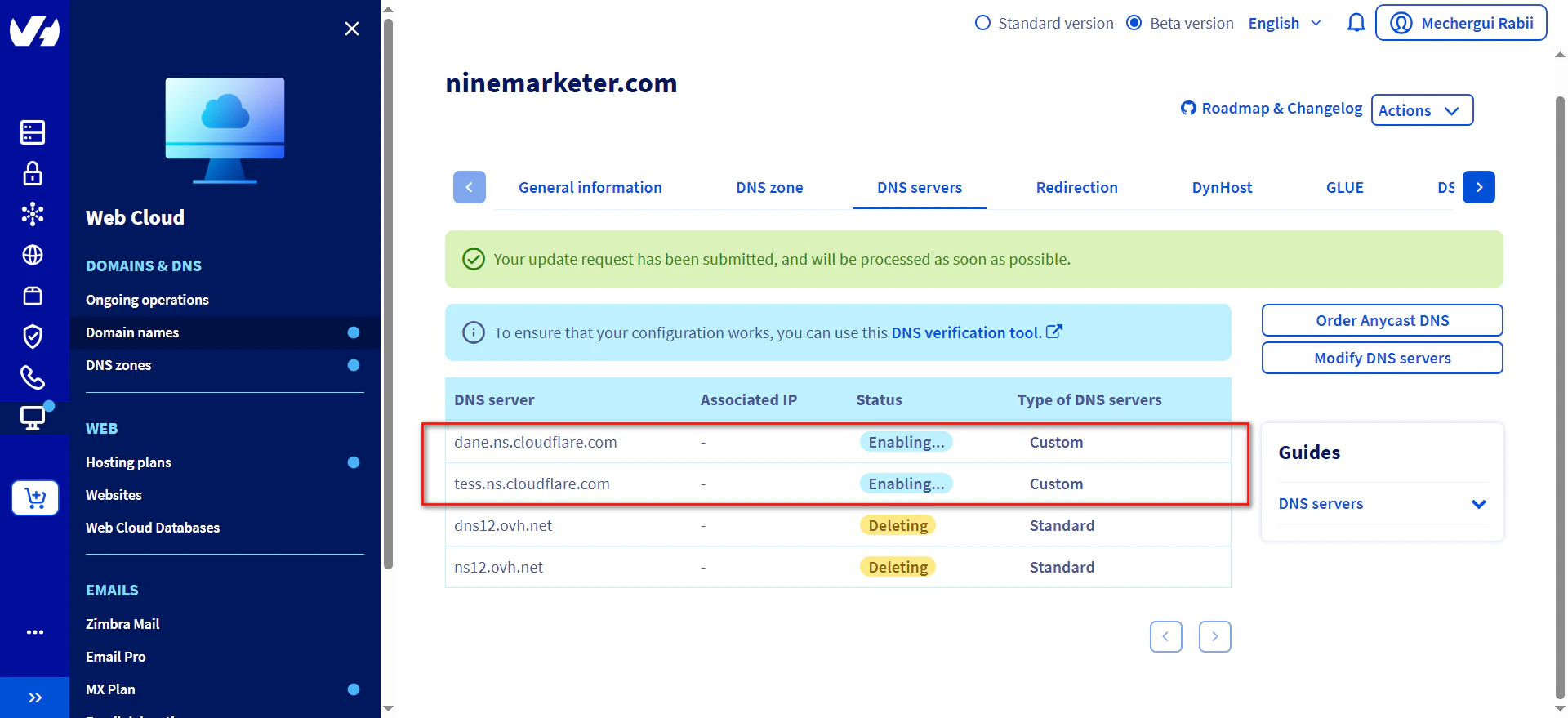This screenshot has width=1568, height=718.
Task: Click the external link icon beside DNS verification tool
Action: point(1054,332)
